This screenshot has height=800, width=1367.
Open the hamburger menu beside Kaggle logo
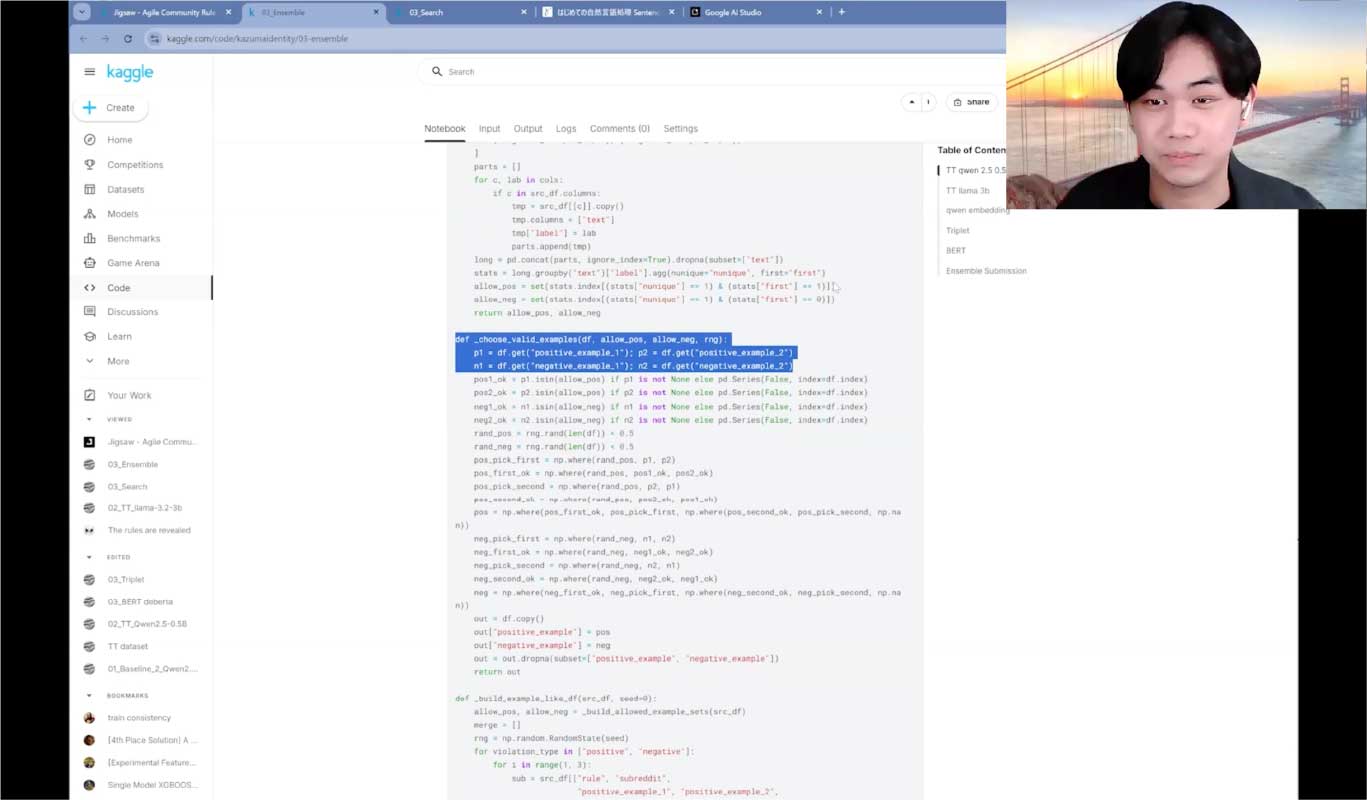(x=89, y=72)
